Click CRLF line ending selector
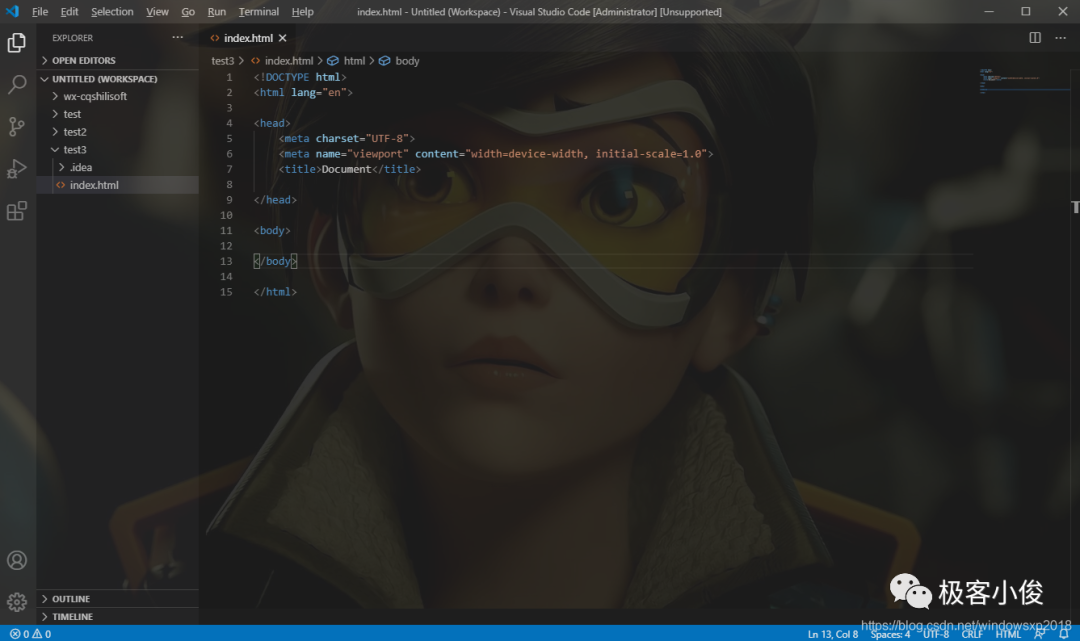1080x641 pixels. tap(972, 634)
